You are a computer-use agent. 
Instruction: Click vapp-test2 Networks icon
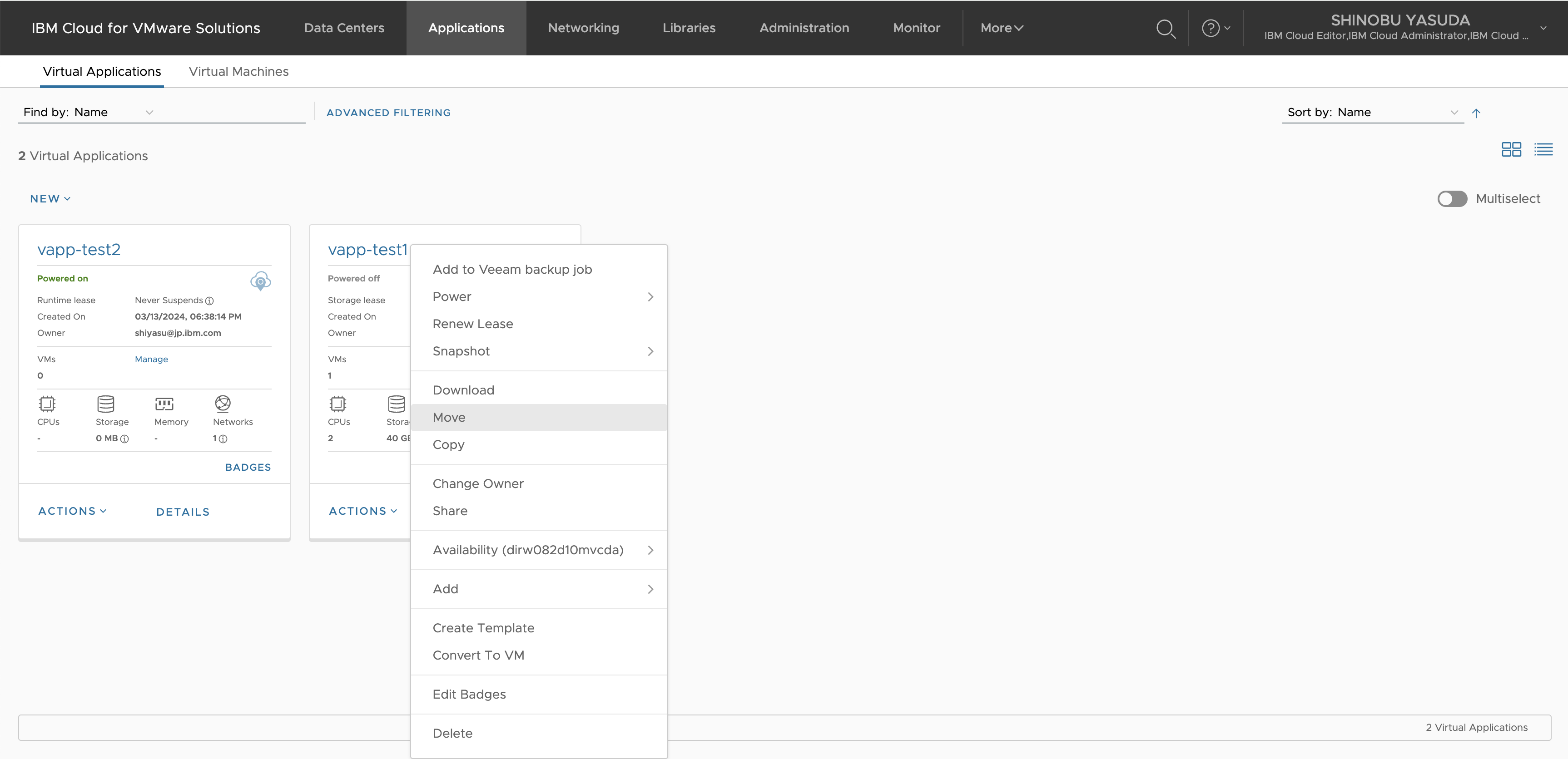tap(223, 404)
